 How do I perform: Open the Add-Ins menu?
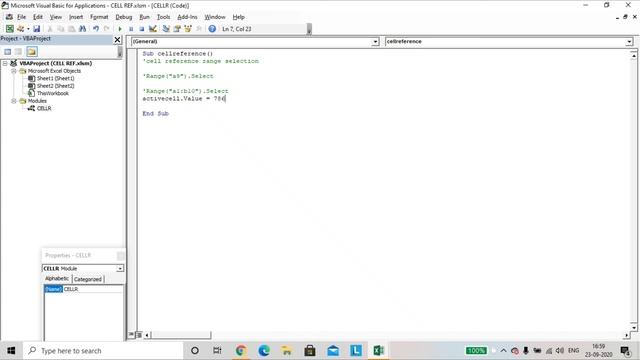pyautogui.click(x=187, y=17)
